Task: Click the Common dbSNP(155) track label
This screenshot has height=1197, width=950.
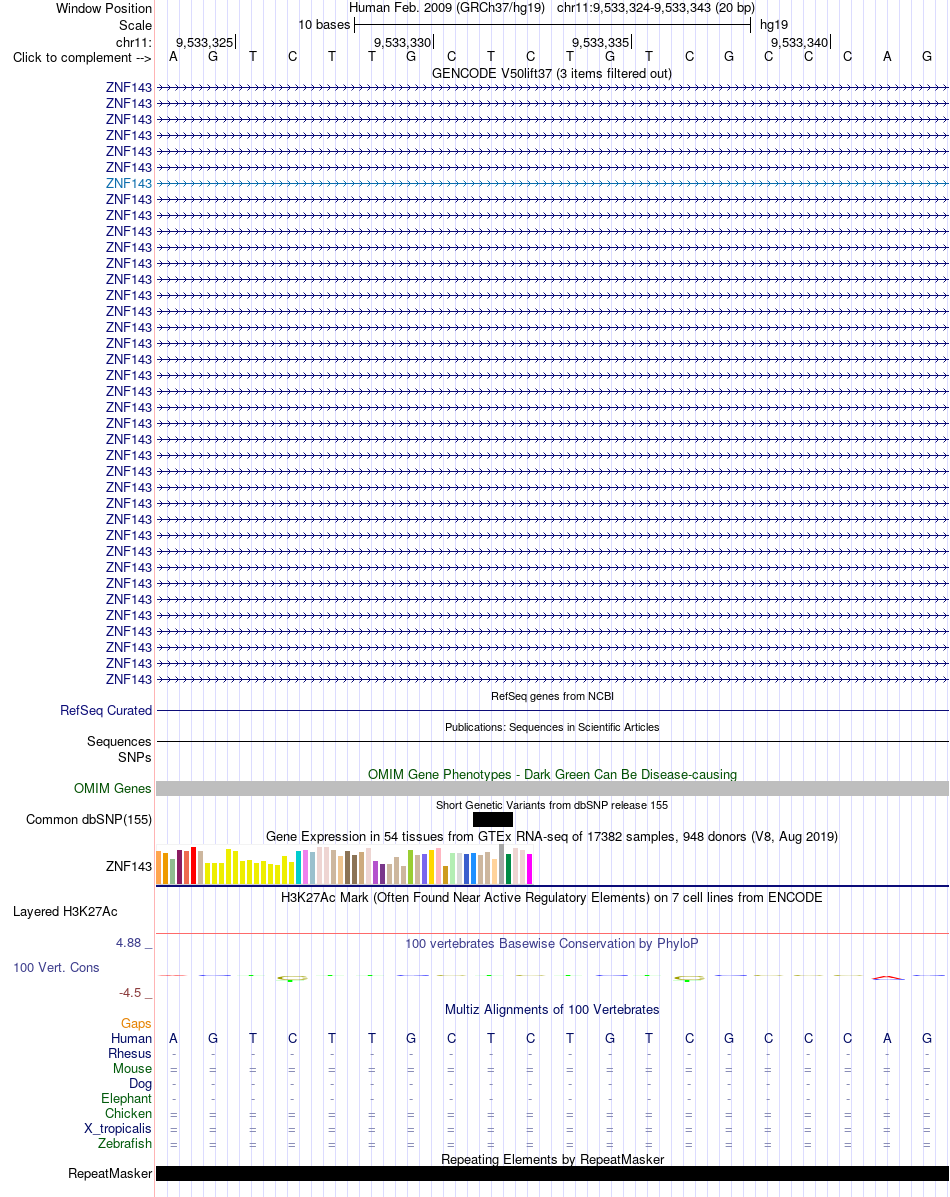Action: [89, 819]
